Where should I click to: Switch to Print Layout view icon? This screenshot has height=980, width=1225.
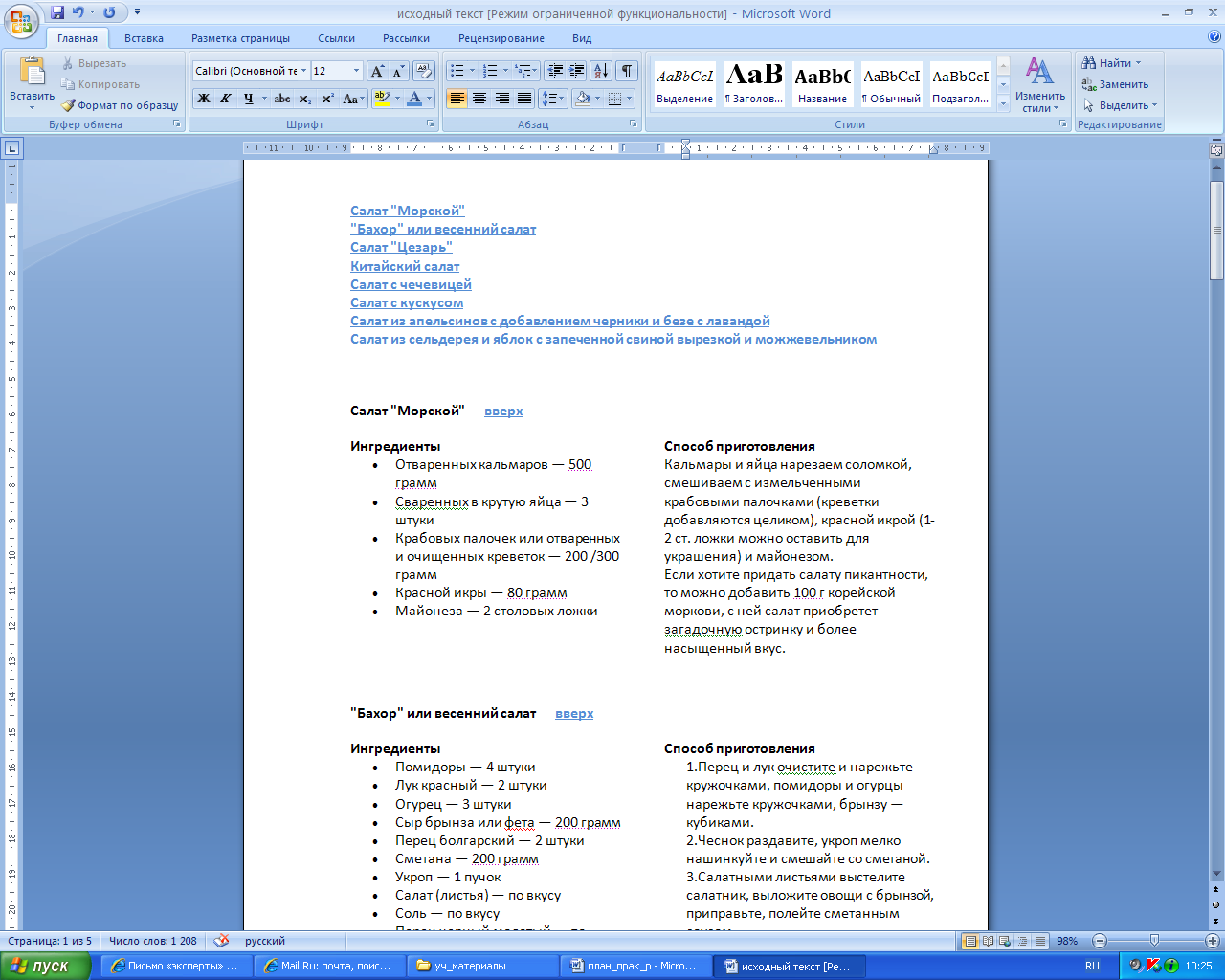pos(970,941)
